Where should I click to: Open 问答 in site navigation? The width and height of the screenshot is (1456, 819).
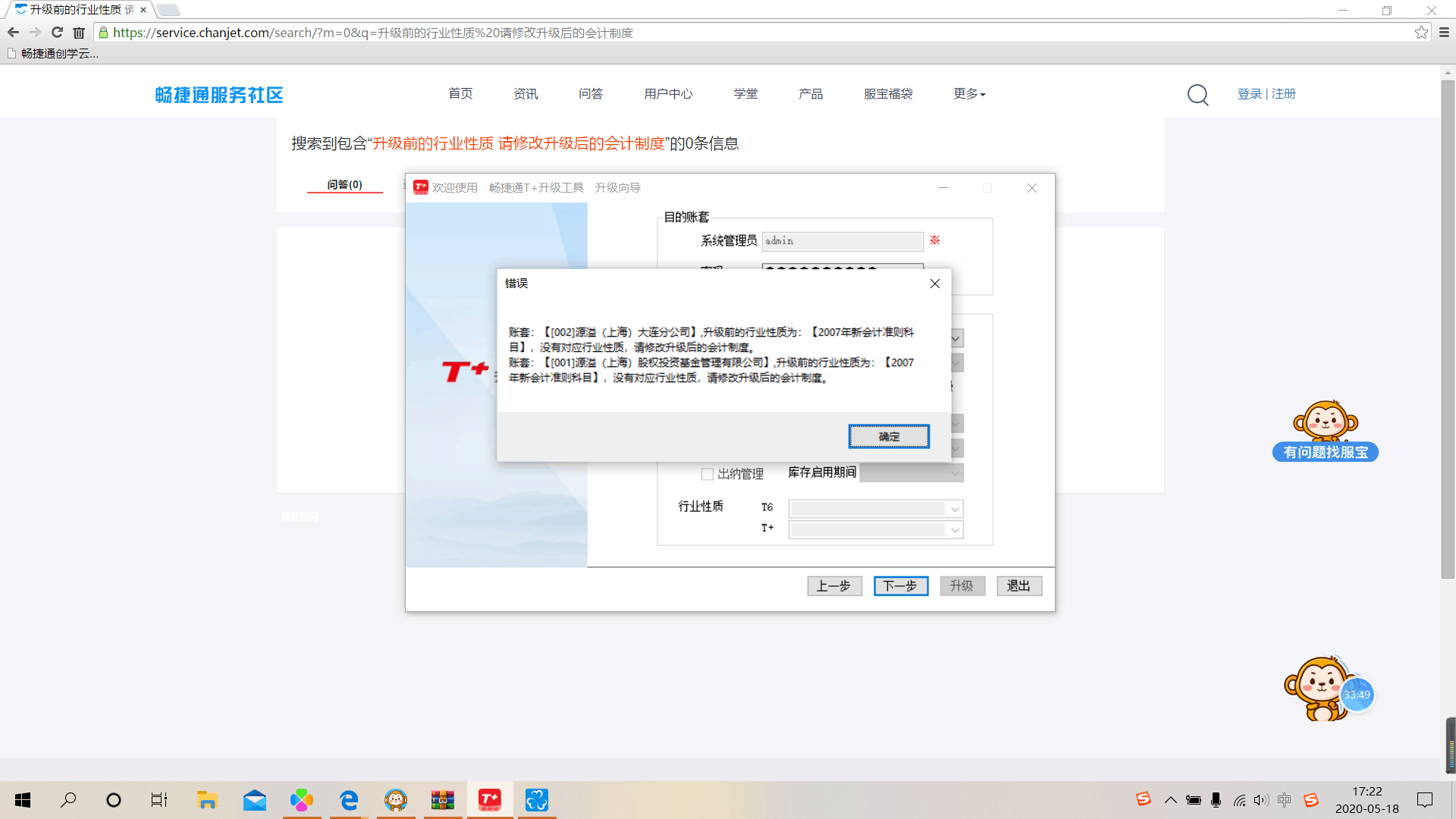[x=591, y=93]
